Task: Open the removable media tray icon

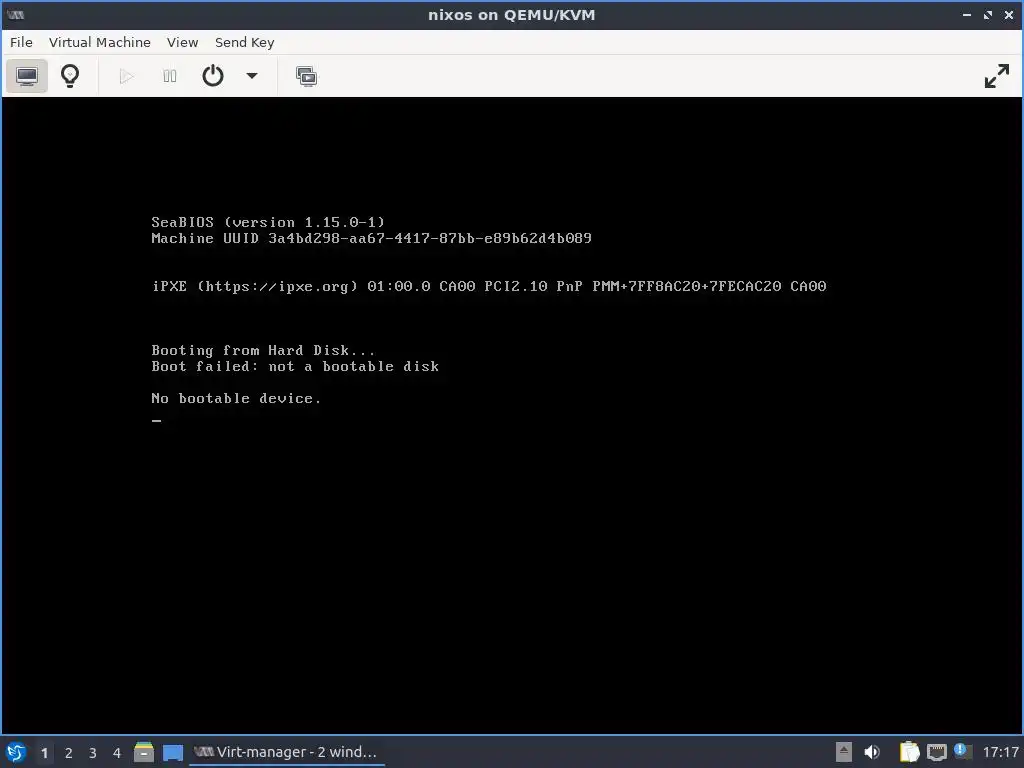Action: 844,752
